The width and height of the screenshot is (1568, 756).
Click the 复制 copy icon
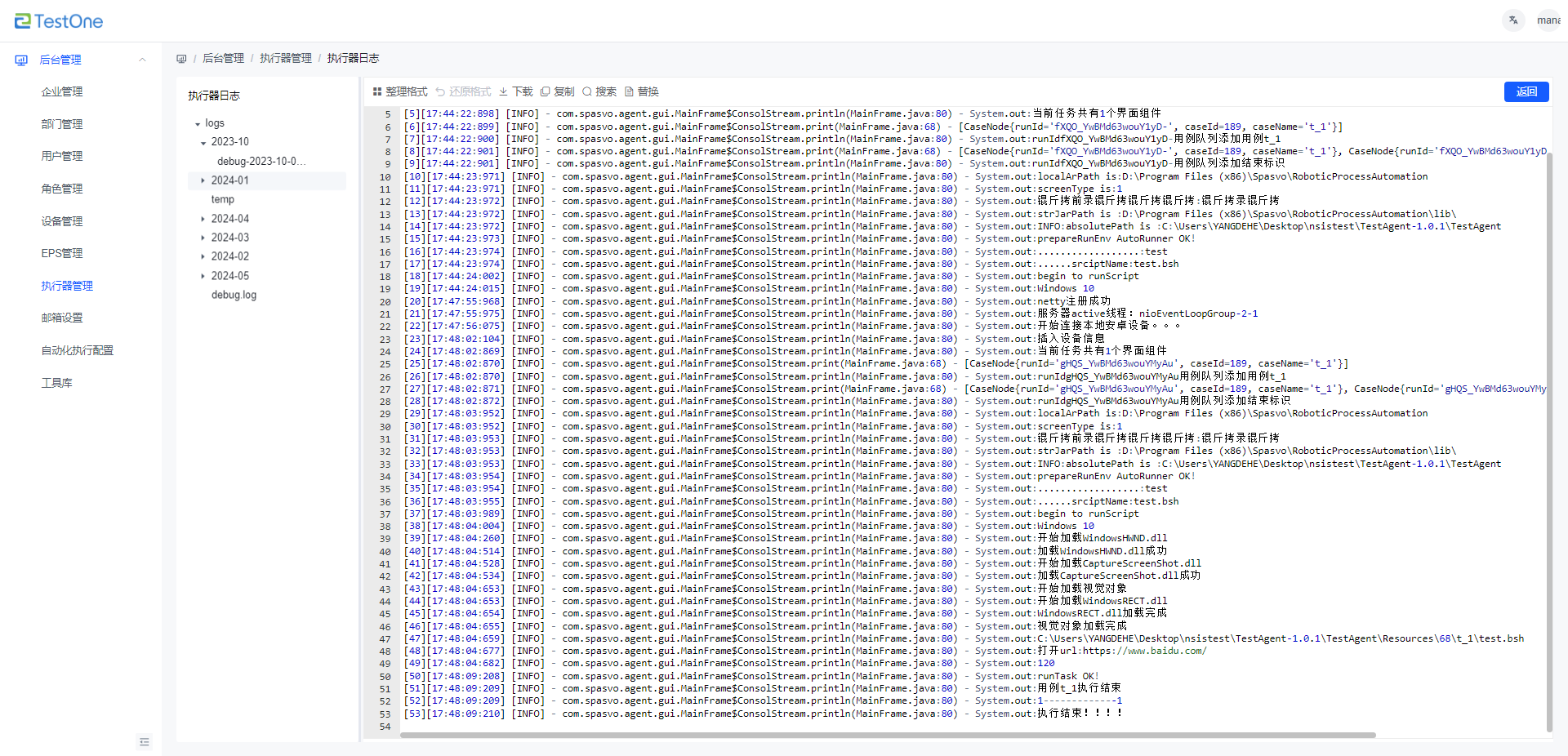pos(546,91)
